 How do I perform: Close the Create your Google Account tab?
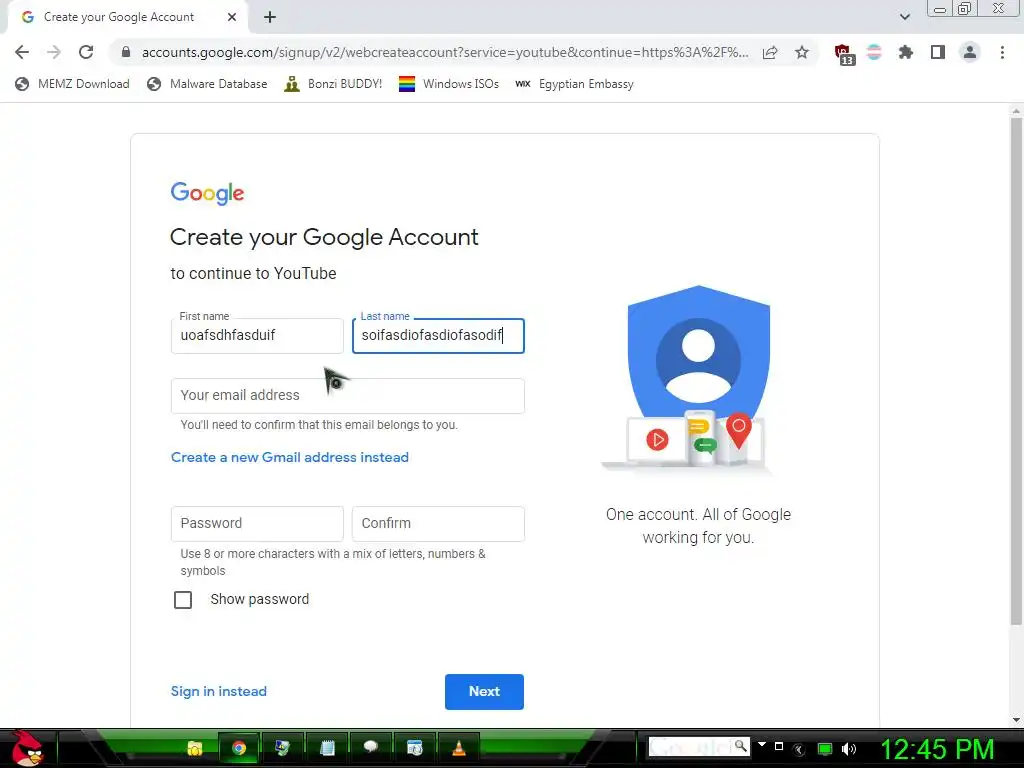[x=232, y=17]
